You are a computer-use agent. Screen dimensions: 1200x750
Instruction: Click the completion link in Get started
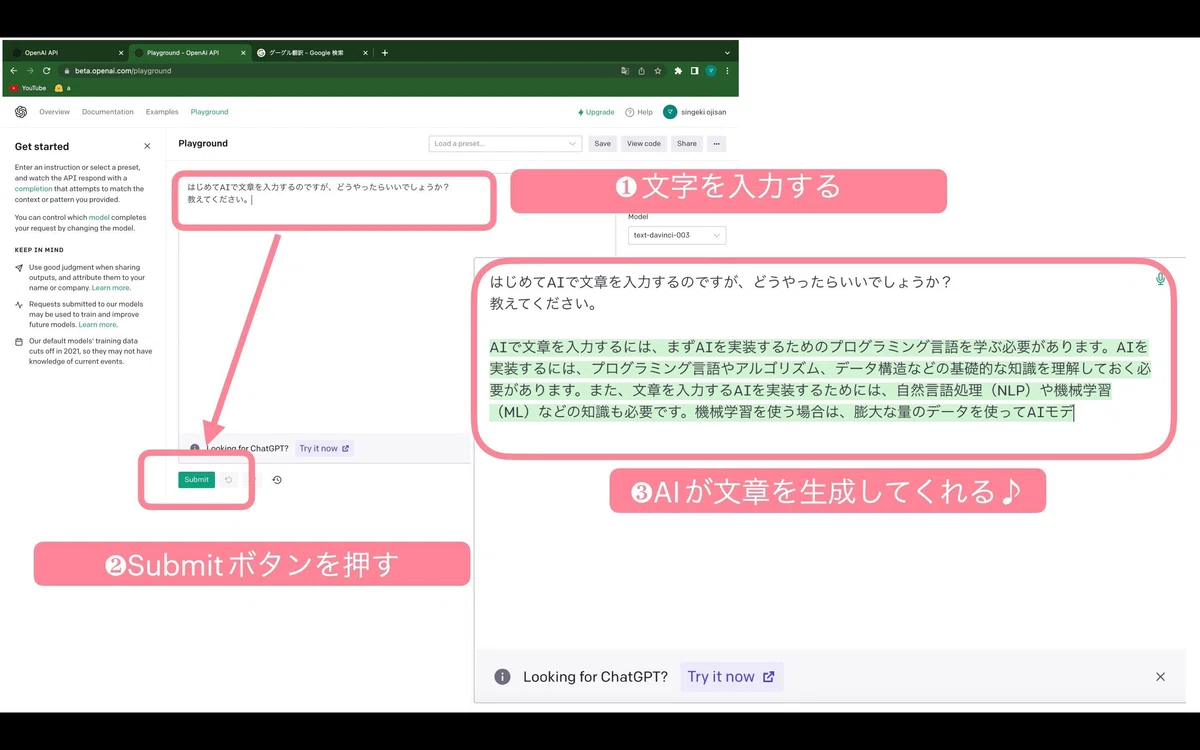coord(34,188)
